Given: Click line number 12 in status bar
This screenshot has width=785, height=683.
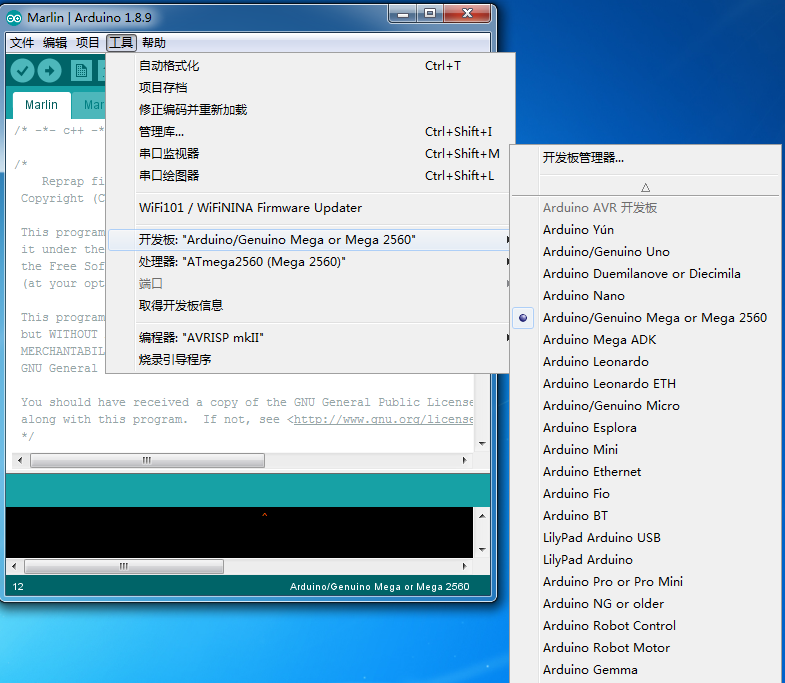Looking at the screenshot, I should (18, 587).
